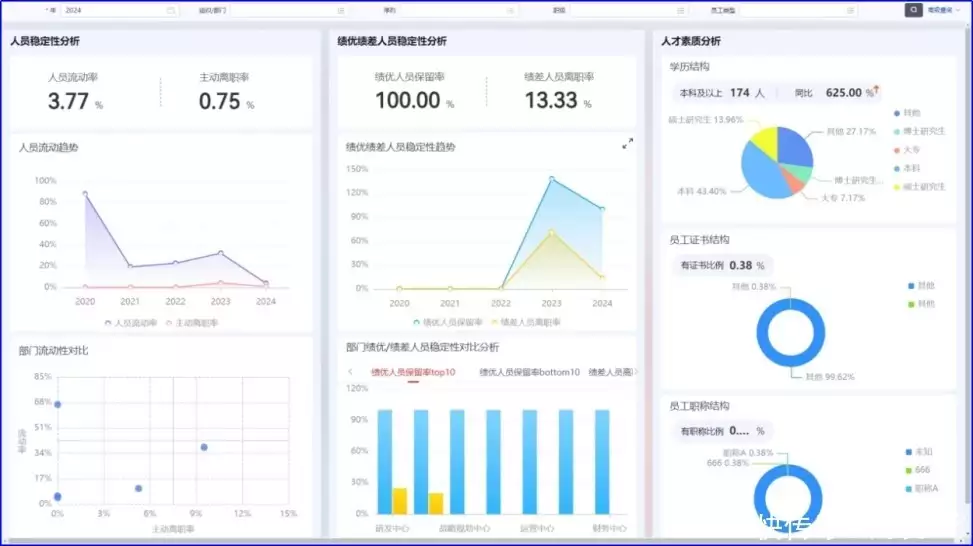Screen dimensions: 973x546
Task: Toggle 大专 in the education legend
Action: point(907,150)
